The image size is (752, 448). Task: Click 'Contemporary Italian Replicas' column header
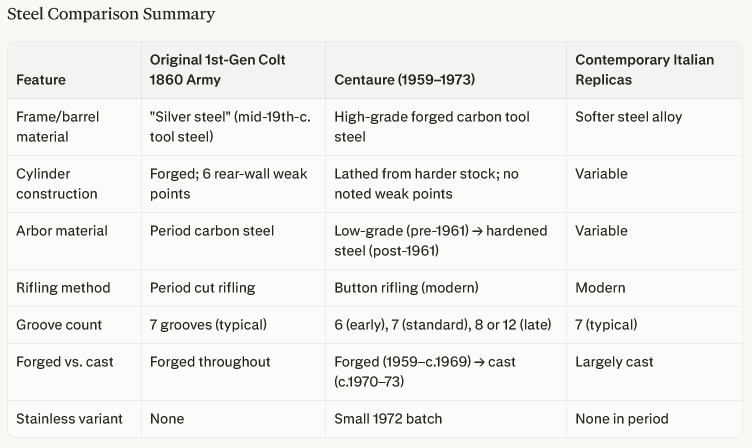point(645,70)
